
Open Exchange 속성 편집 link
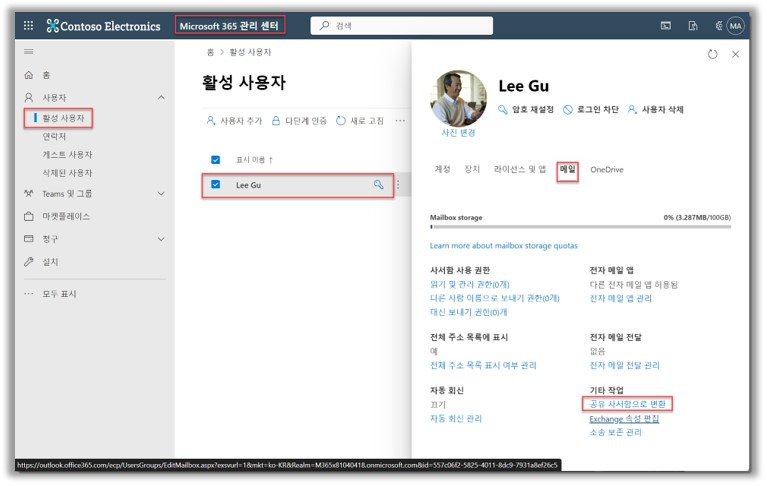[624, 419]
